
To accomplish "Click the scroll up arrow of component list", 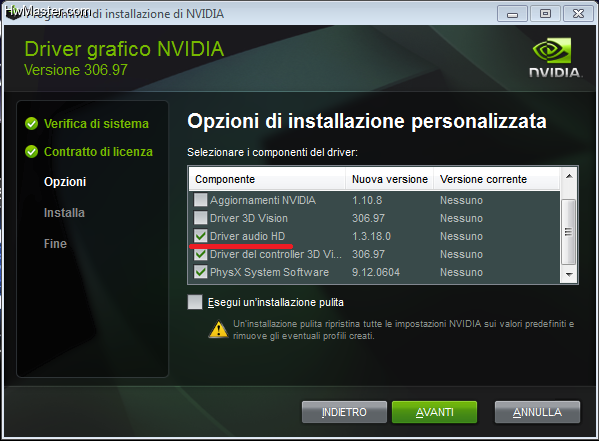I will 569,176.
